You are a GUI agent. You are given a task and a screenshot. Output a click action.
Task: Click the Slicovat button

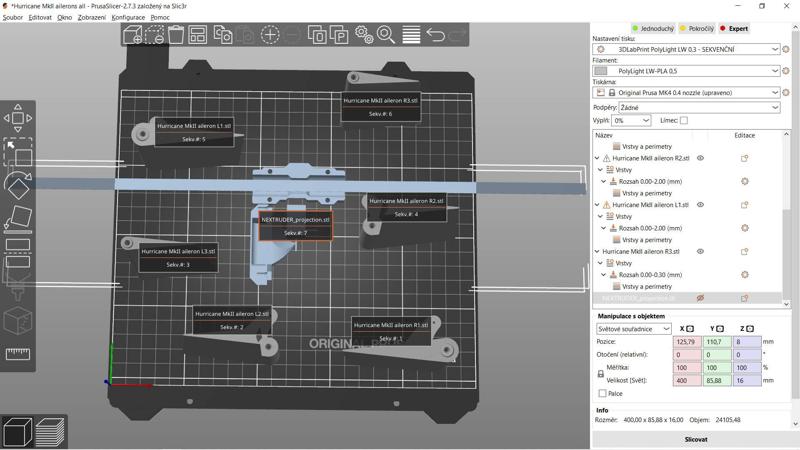(695, 439)
